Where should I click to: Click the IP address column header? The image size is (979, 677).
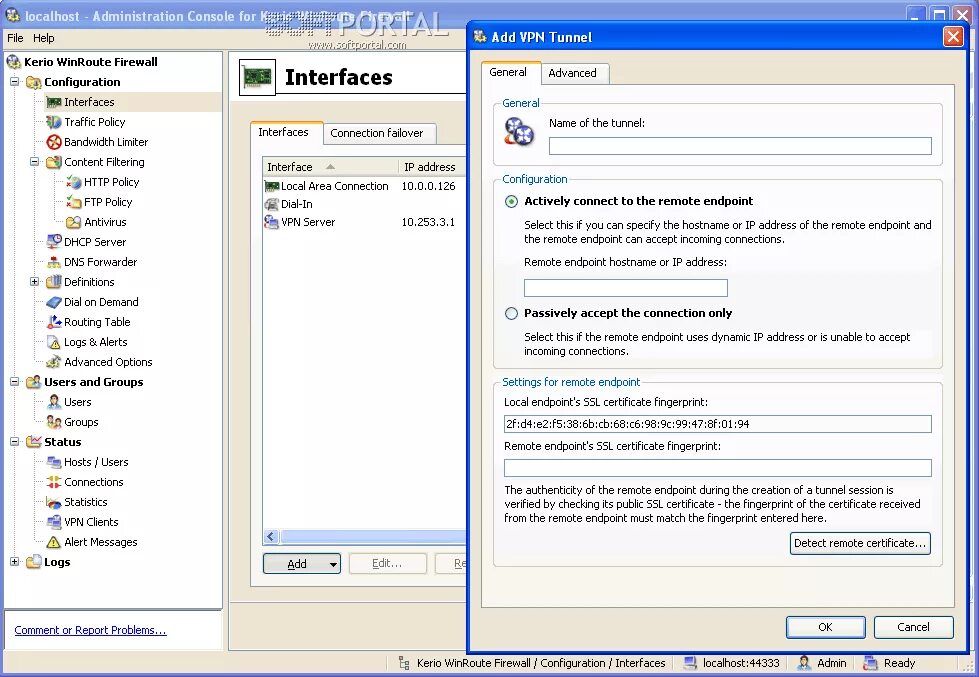pos(432,167)
